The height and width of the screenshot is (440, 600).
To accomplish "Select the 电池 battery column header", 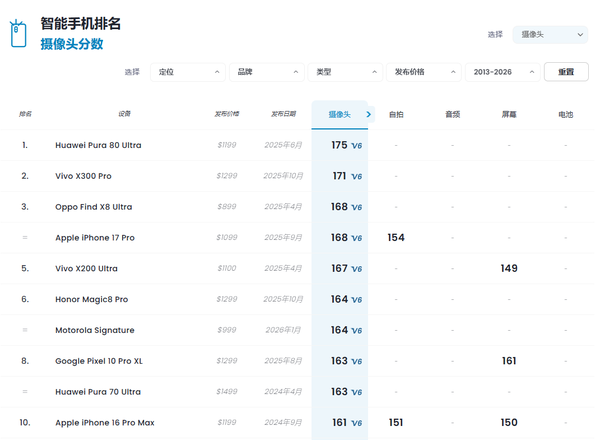I will point(566,115).
